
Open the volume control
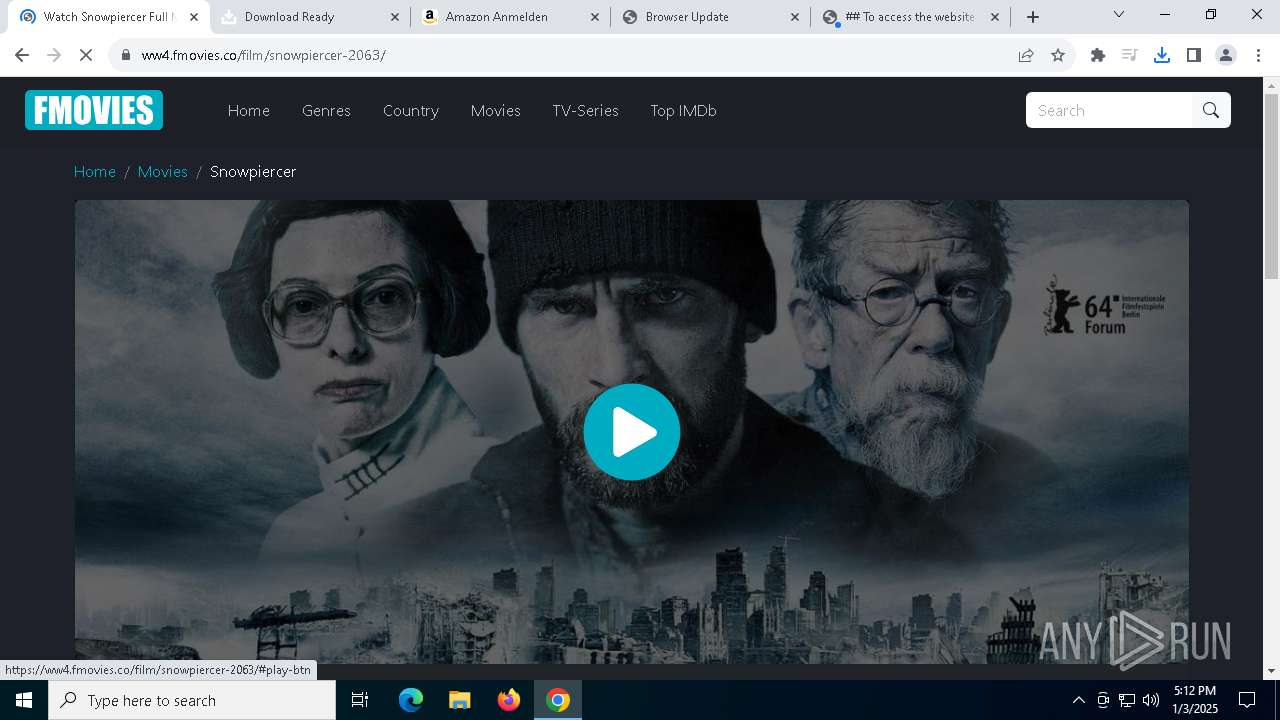[1151, 700]
